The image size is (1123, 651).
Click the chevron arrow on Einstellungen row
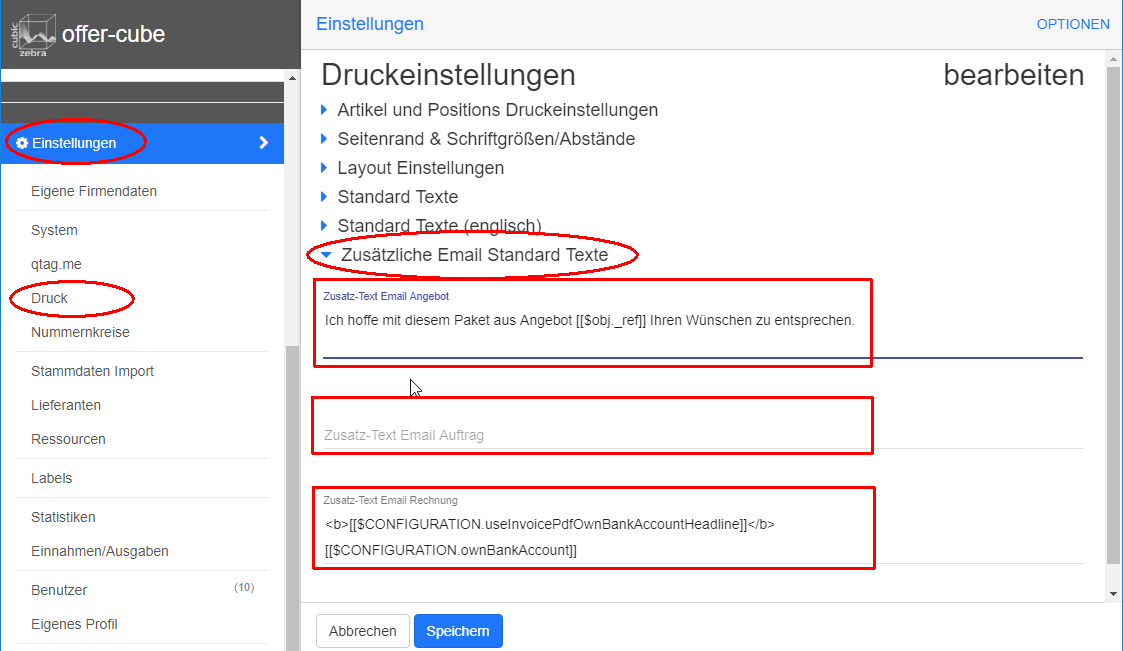coord(264,143)
